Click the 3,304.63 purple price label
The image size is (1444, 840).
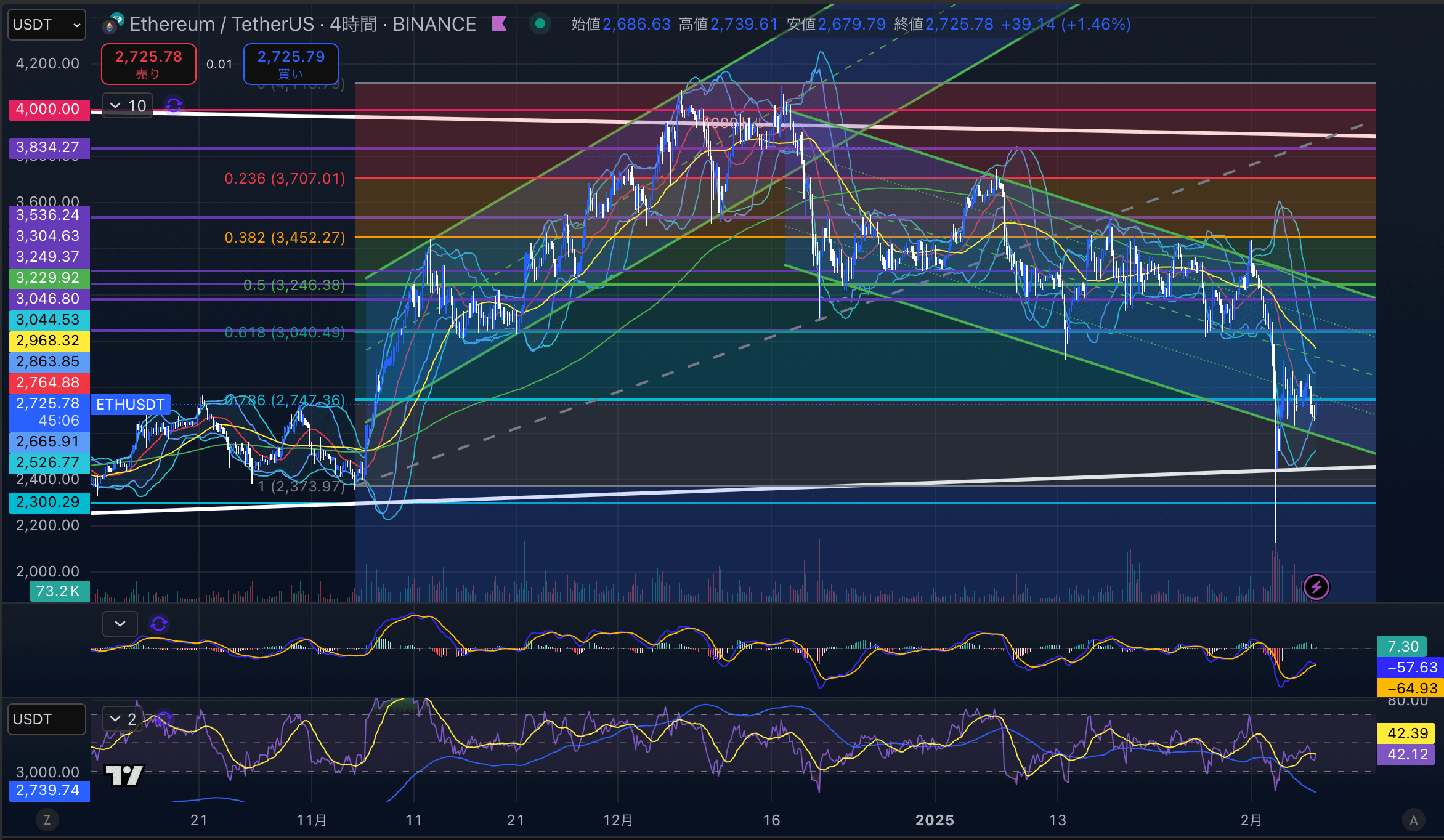click(49, 236)
